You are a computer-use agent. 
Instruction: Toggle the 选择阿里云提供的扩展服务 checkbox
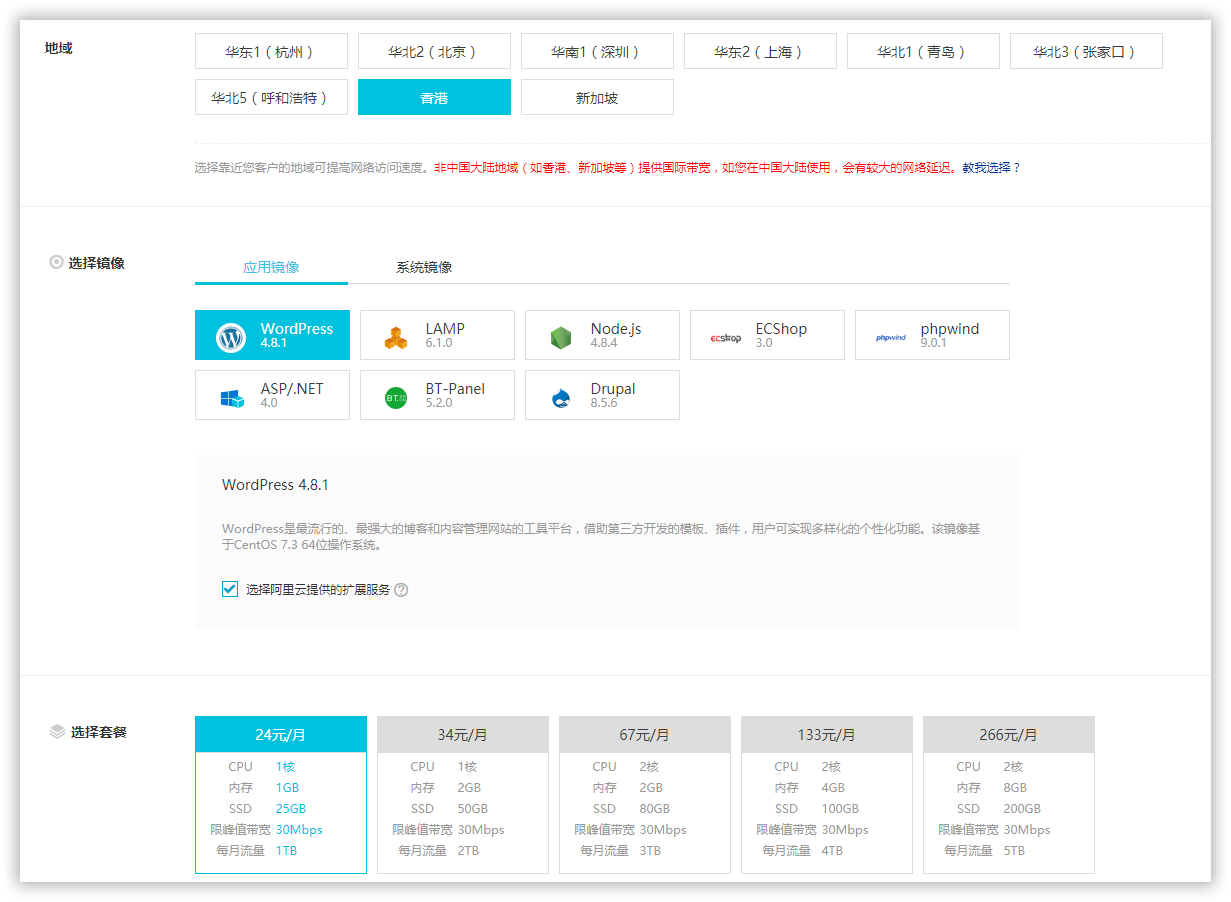click(230, 589)
